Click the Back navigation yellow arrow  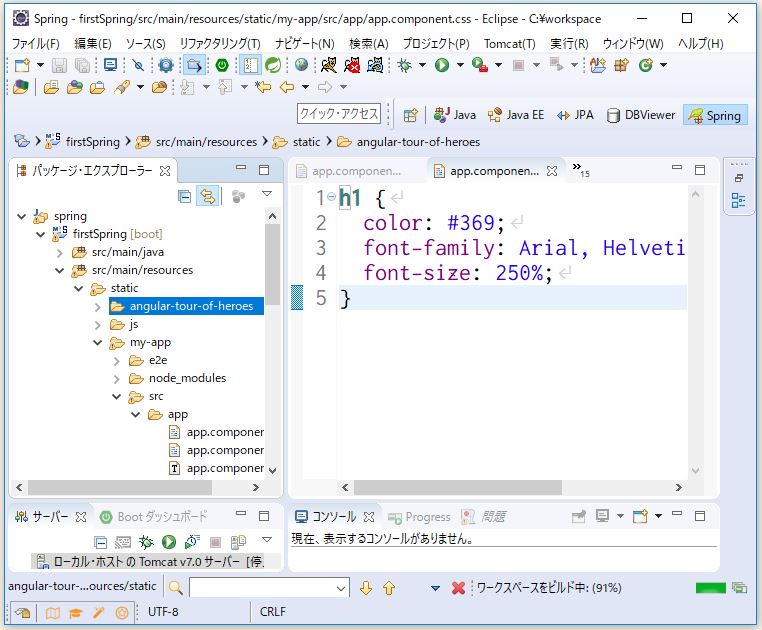287,88
